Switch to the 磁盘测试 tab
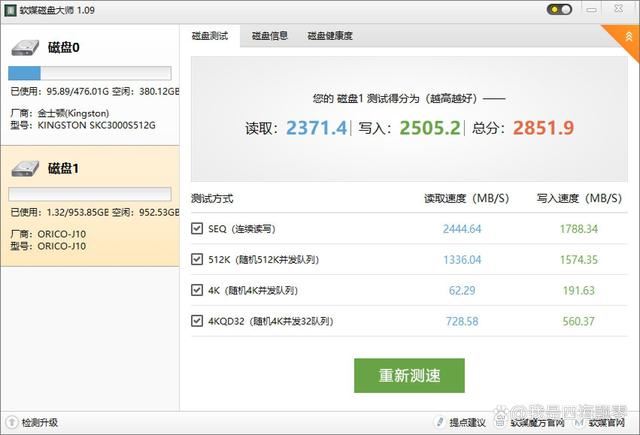 (210, 36)
